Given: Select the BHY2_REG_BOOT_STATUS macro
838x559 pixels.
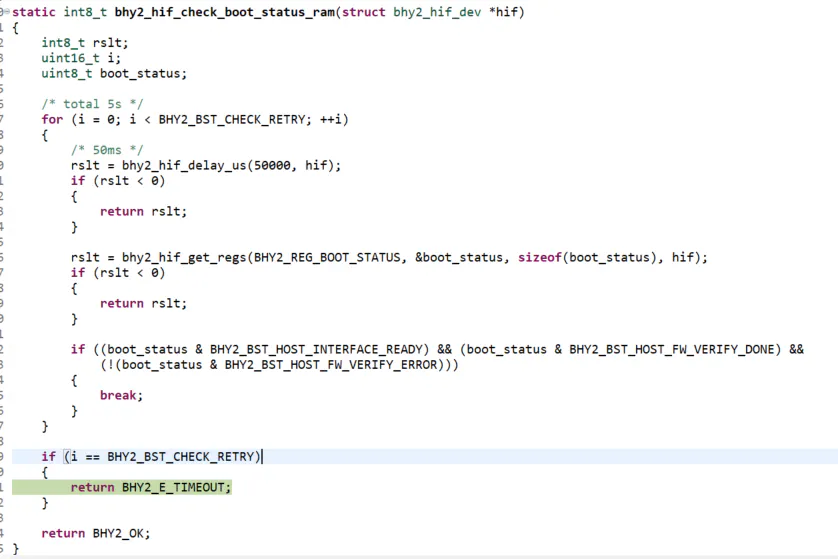Looking at the screenshot, I should tap(329, 257).
